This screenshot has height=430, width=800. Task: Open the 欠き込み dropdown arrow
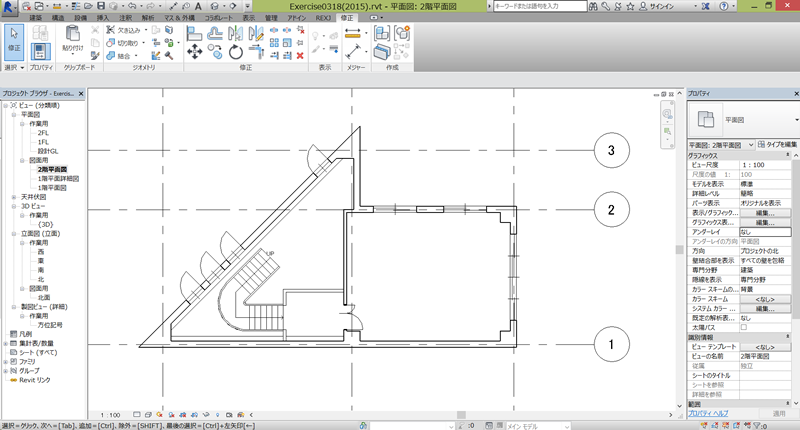coord(145,30)
